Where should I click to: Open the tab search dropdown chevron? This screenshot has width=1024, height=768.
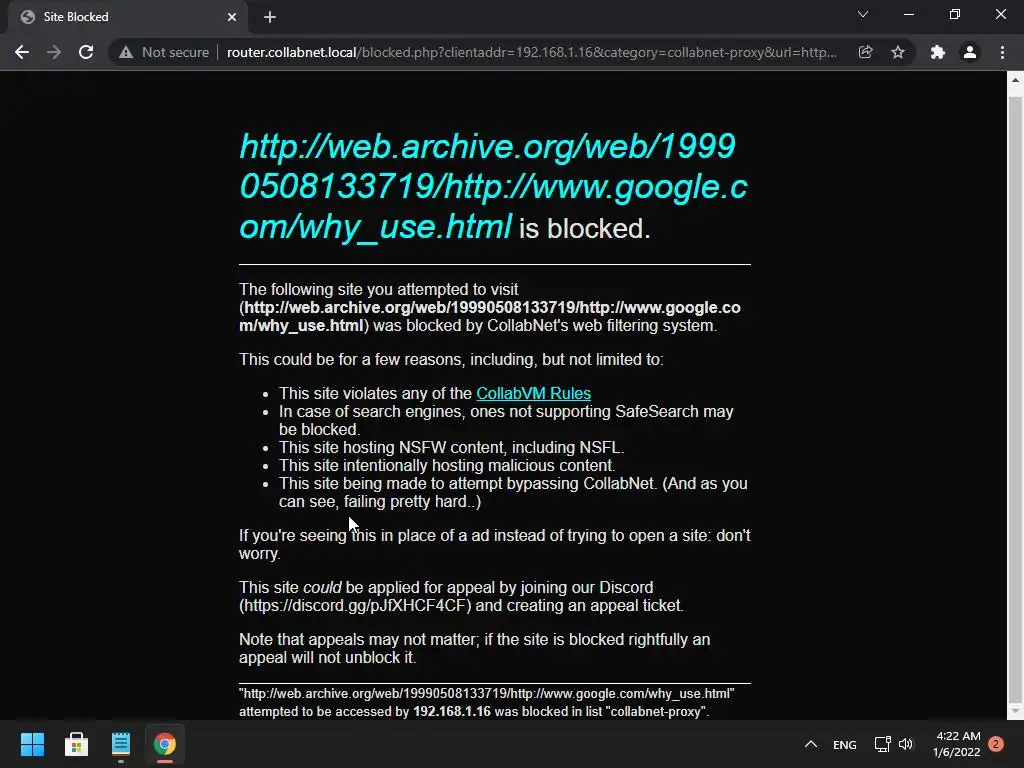click(863, 14)
